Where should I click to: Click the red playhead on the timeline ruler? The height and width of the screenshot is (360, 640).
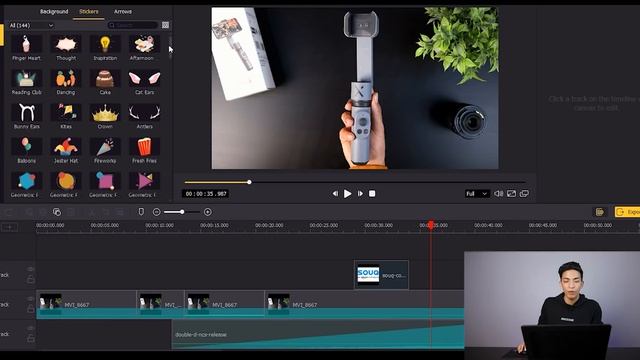pos(431,225)
